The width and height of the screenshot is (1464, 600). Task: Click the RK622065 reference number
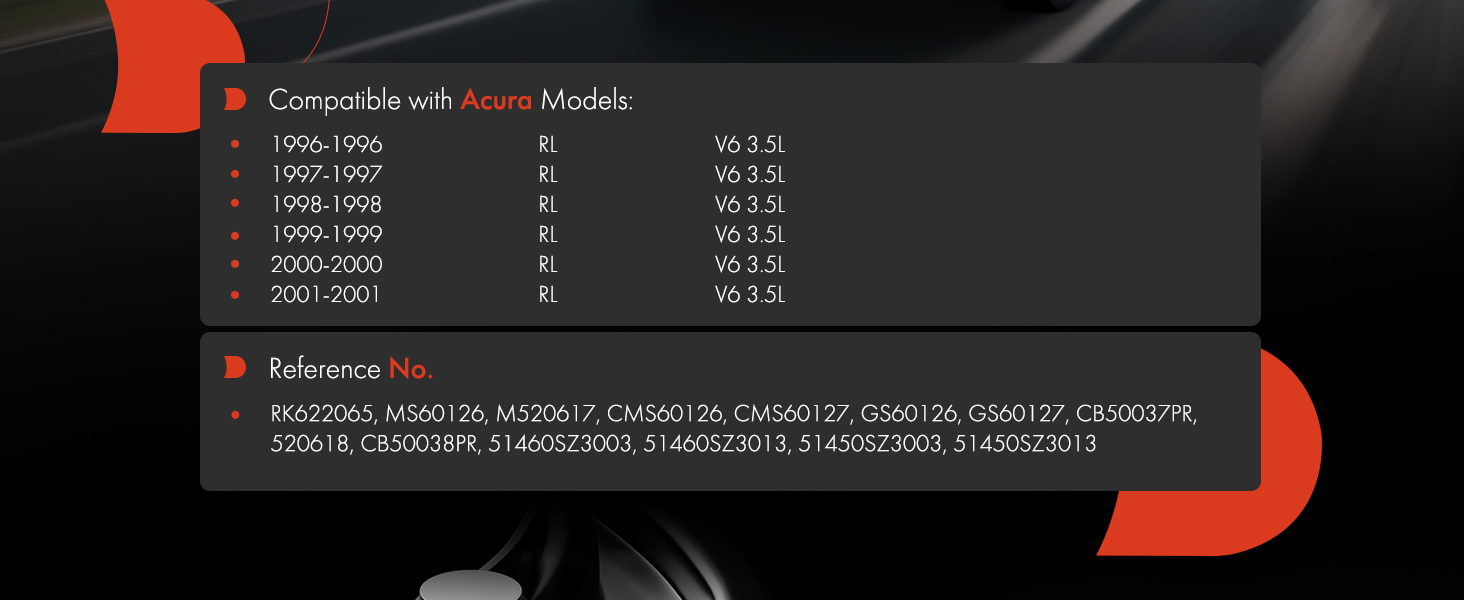coord(322,414)
